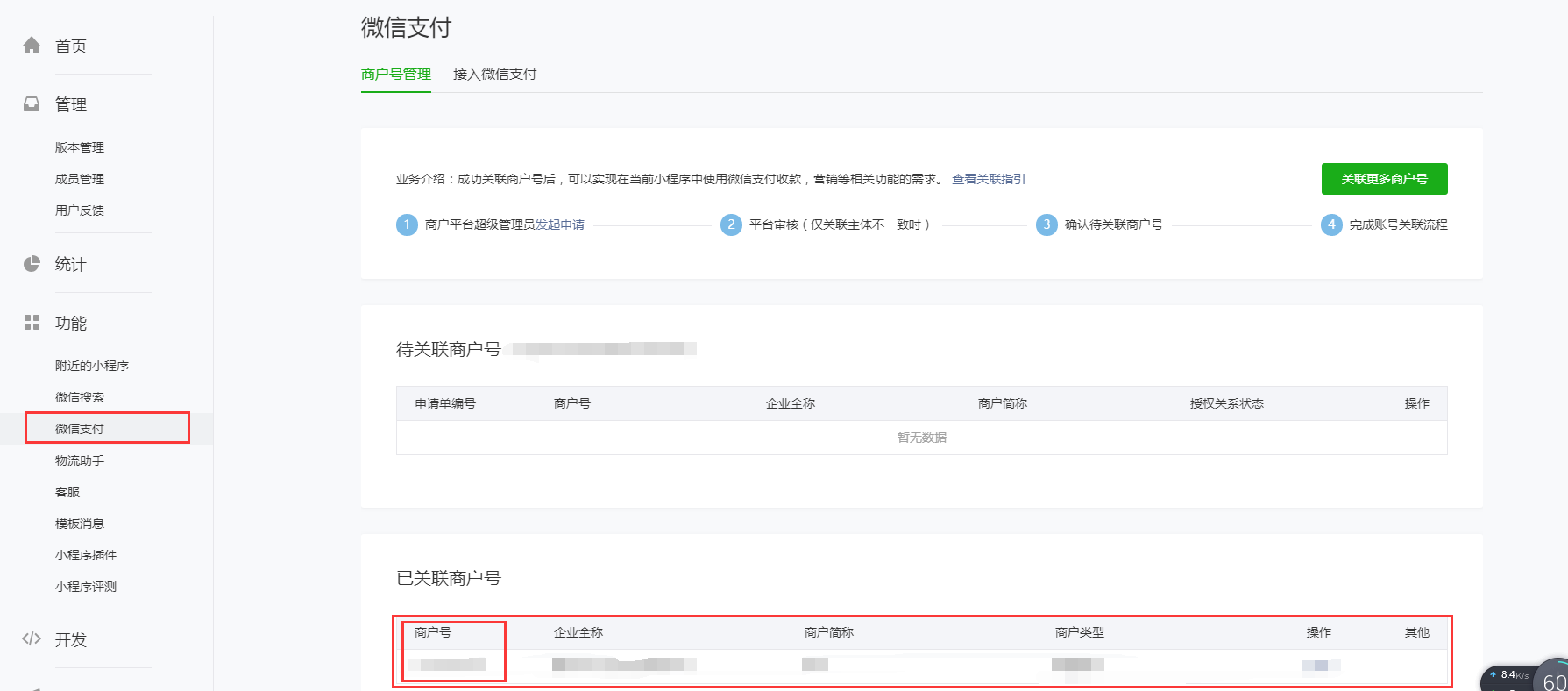Click the inbox icon beside 管理
The height and width of the screenshot is (691, 1568).
click(x=32, y=104)
